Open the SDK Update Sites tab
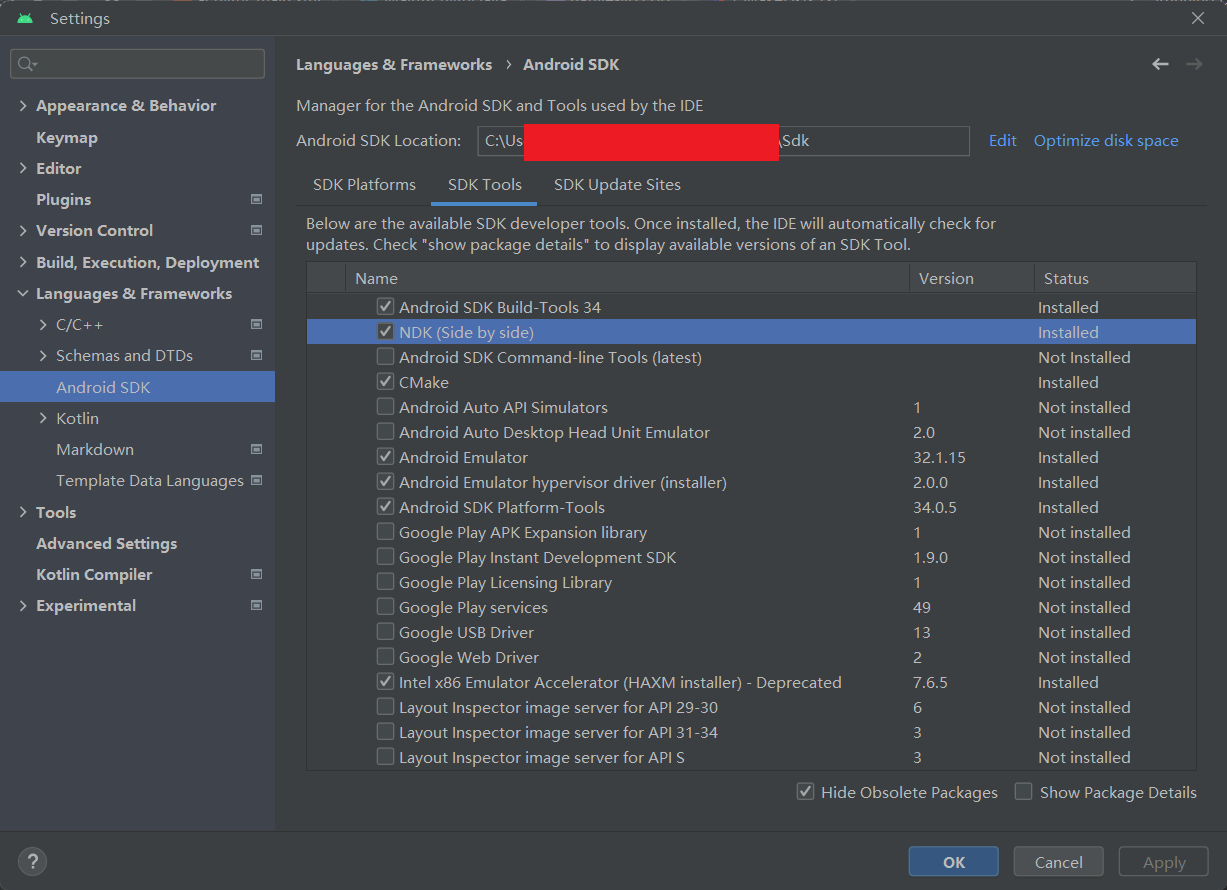1227x890 pixels. (x=617, y=184)
